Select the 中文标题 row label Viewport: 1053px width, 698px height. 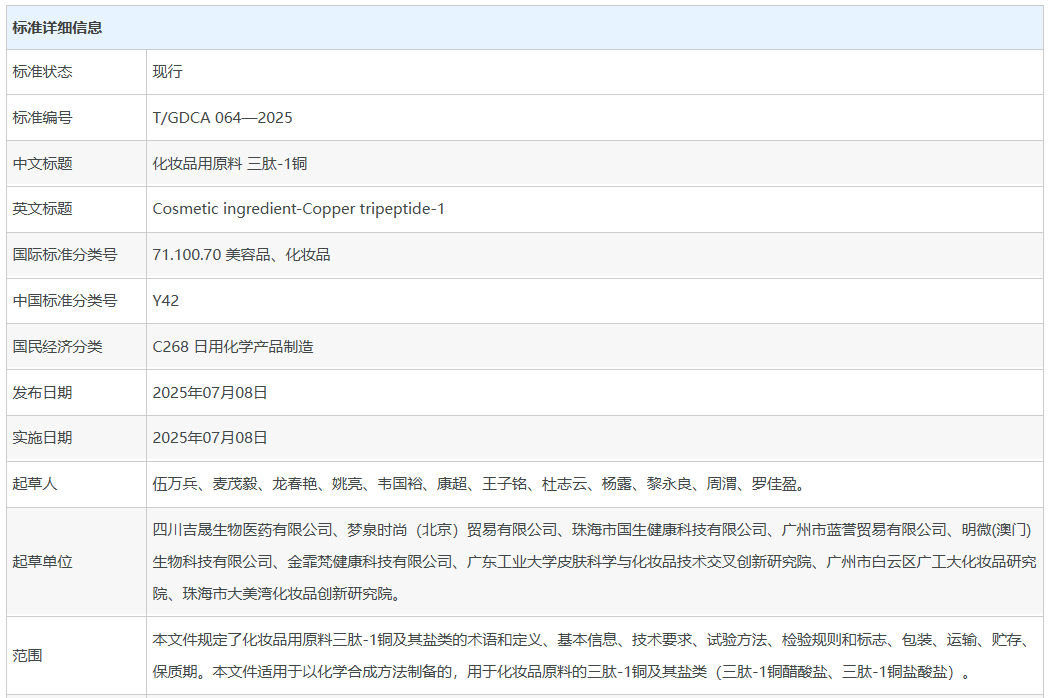[x=42, y=164]
